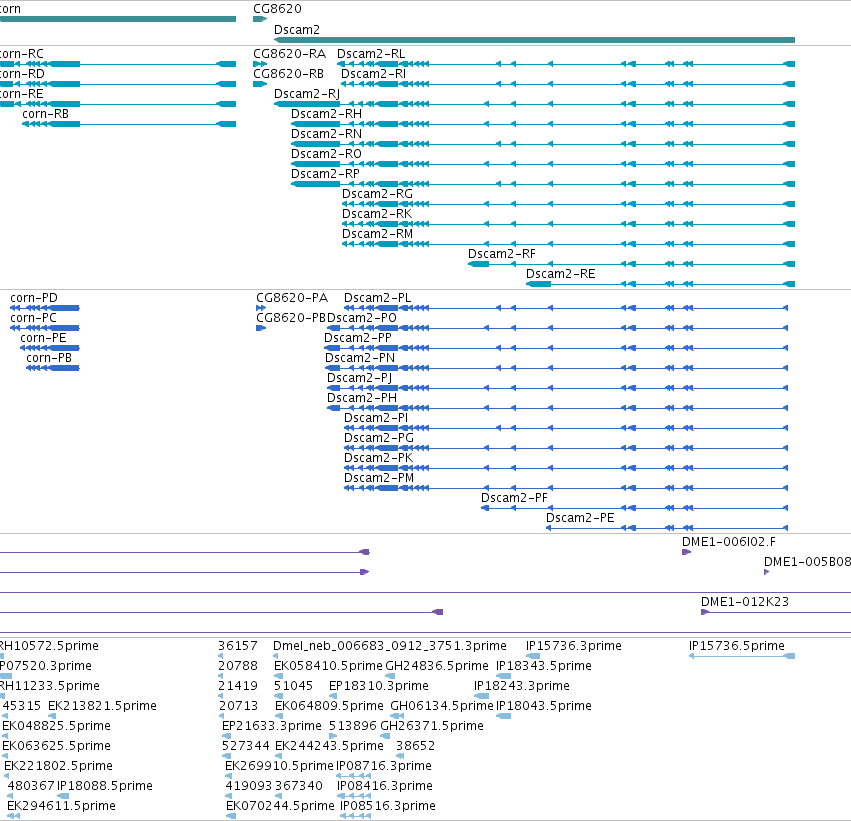
Task: Click the GH26371.5prime EST label
Action: (432, 726)
